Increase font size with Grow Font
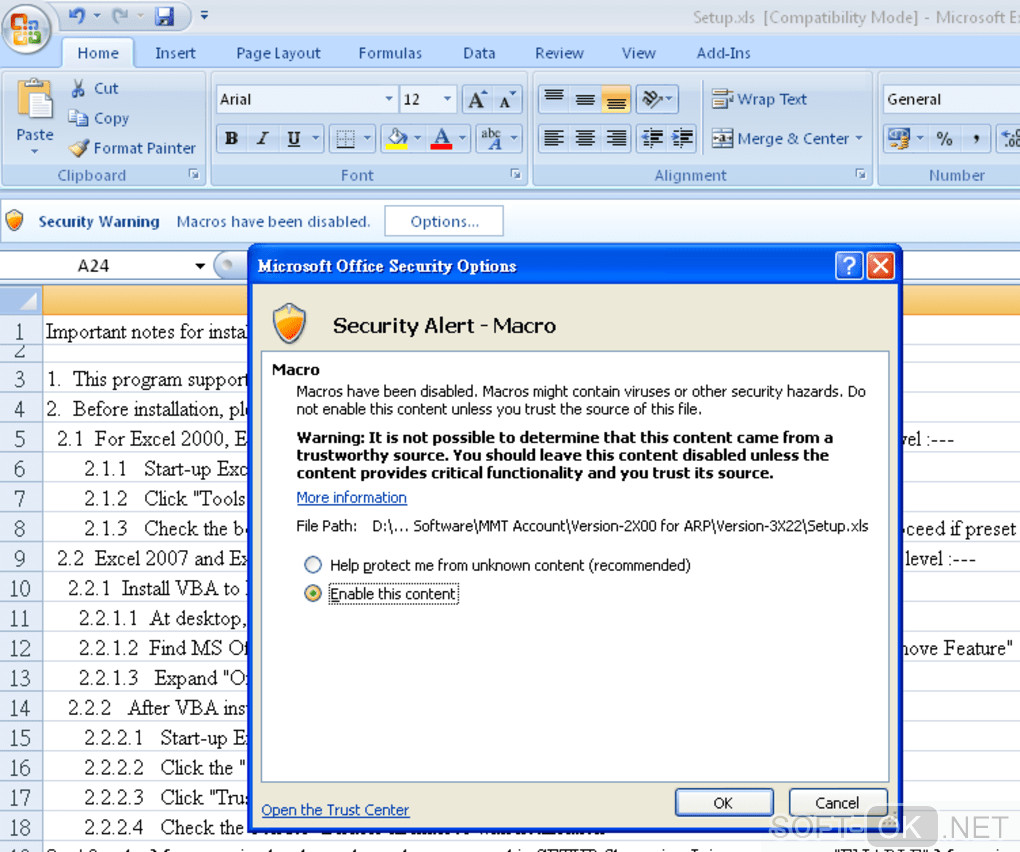 tap(477, 100)
